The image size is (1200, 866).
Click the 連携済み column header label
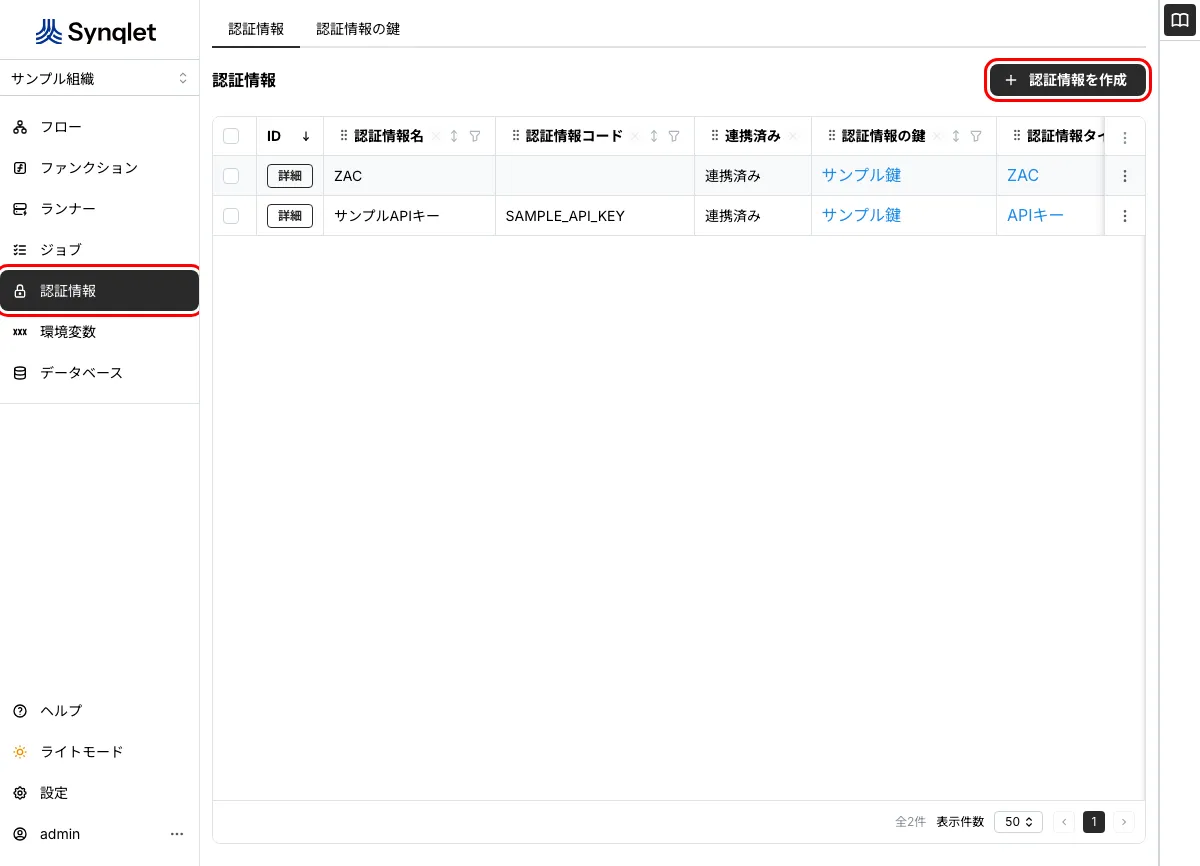point(753,136)
